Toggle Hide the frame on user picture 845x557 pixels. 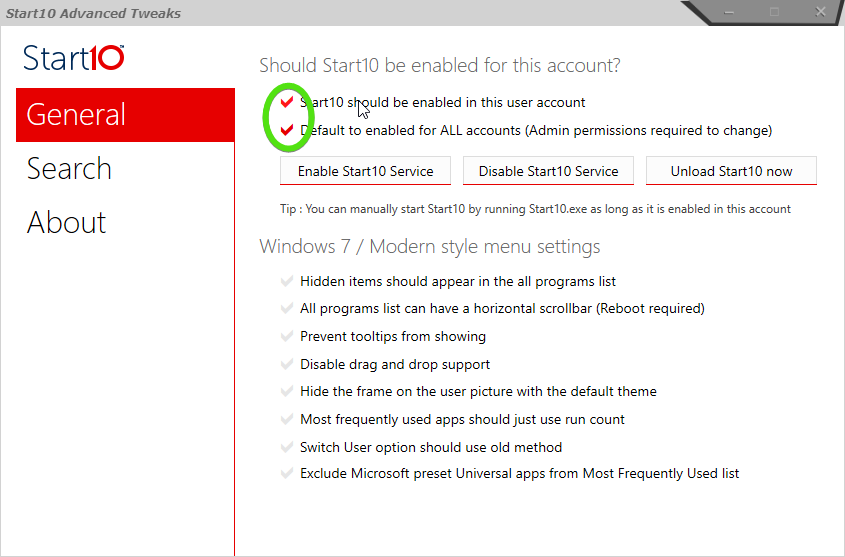(x=287, y=391)
